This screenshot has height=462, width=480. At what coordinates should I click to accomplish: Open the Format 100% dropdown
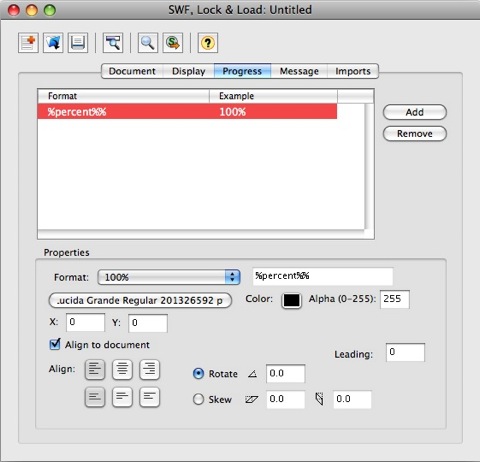[x=169, y=277]
